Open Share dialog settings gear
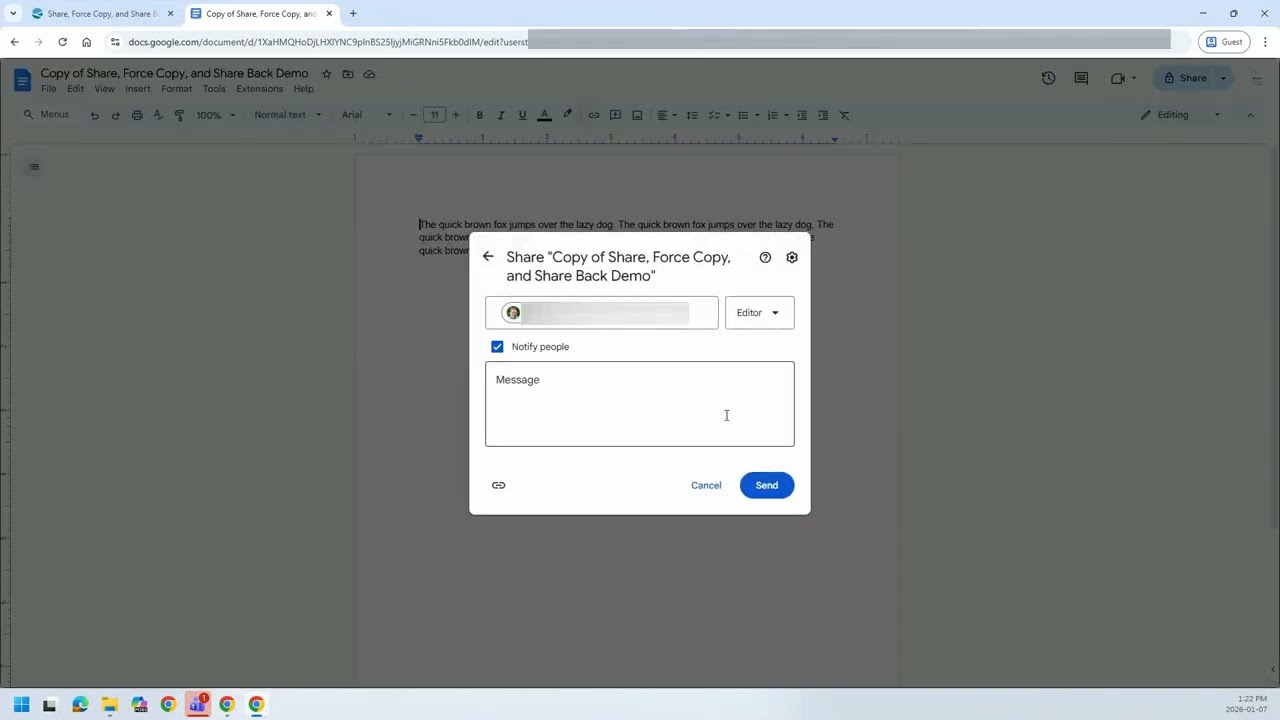 click(x=792, y=257)
